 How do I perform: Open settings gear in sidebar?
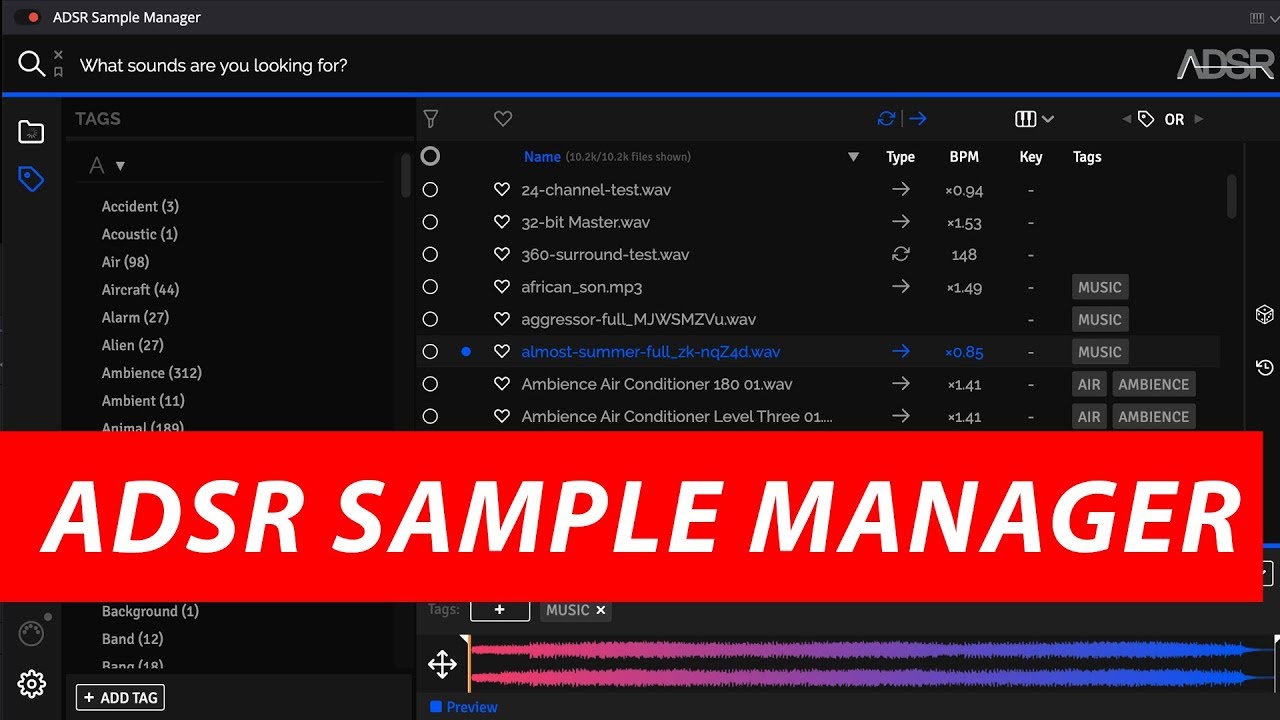[x=31, y=684]
